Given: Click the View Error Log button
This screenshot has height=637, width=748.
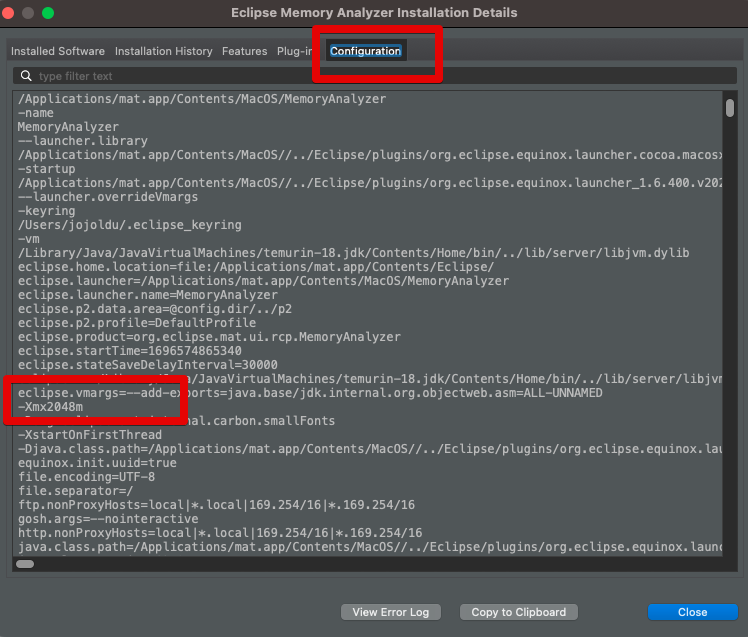Looking at the screenshot, I should (x=391, y=612).
